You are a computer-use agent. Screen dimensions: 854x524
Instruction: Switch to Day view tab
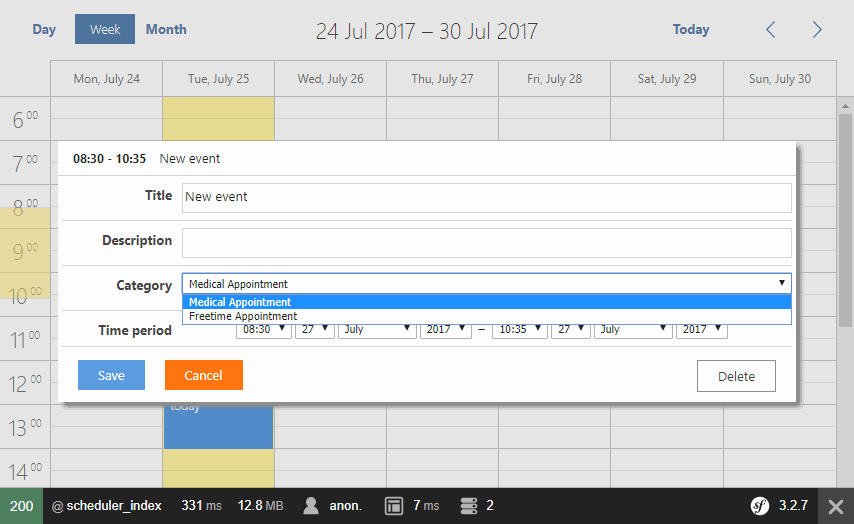(44, 29)
